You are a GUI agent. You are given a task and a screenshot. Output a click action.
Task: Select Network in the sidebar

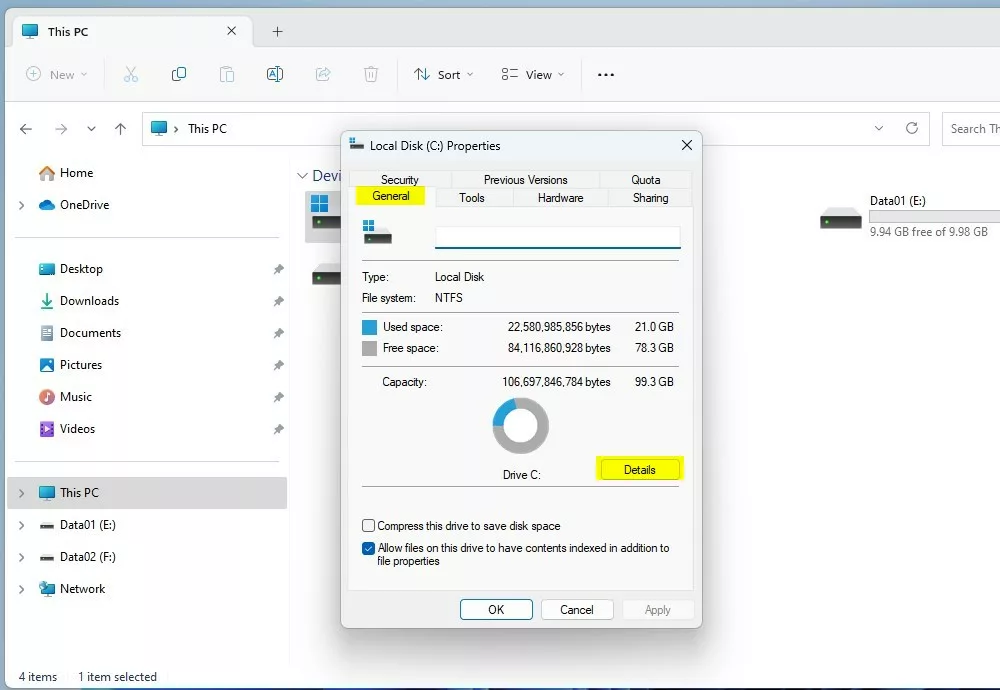(72, 589)
